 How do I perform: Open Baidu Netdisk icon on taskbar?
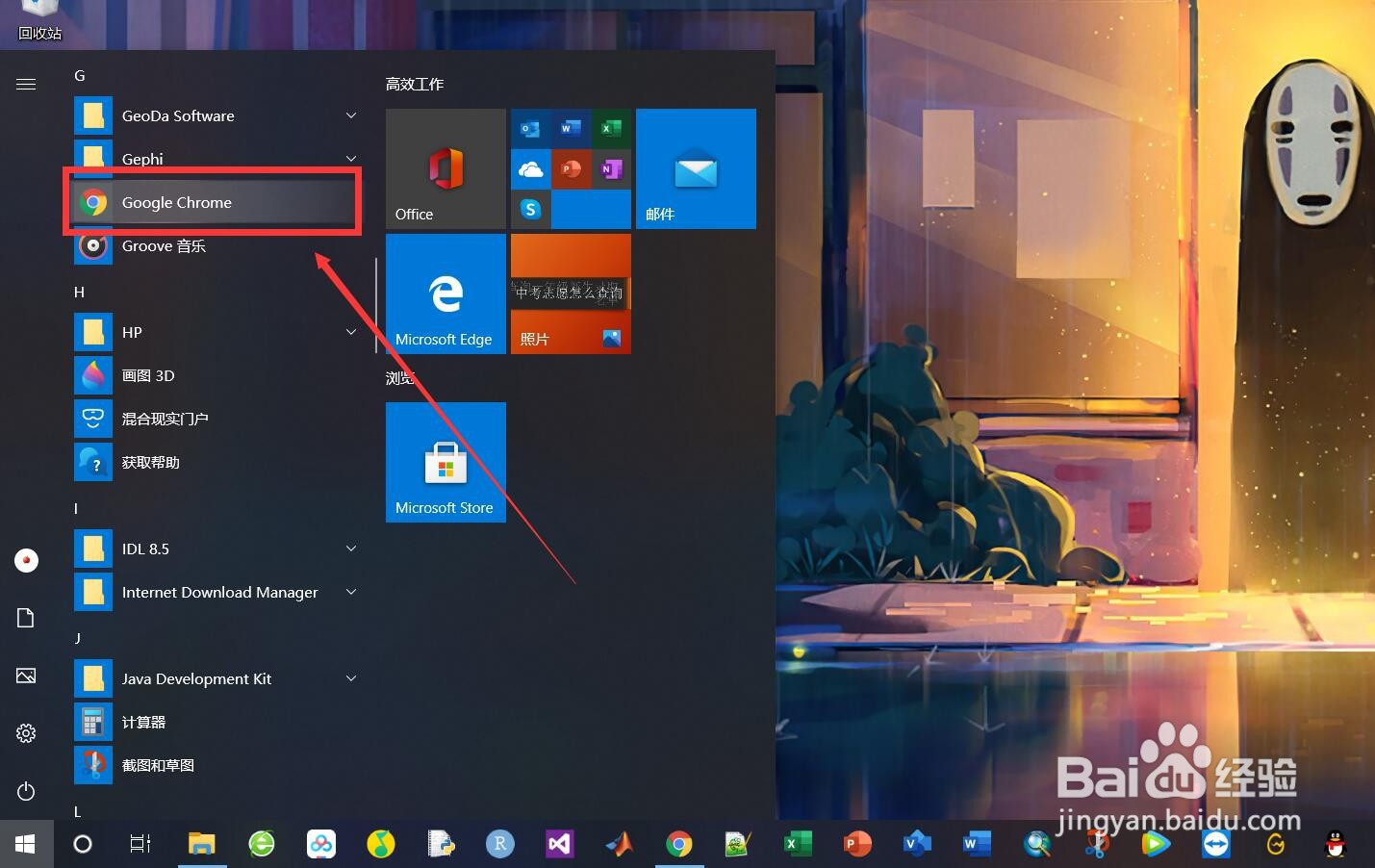[321, 844]
